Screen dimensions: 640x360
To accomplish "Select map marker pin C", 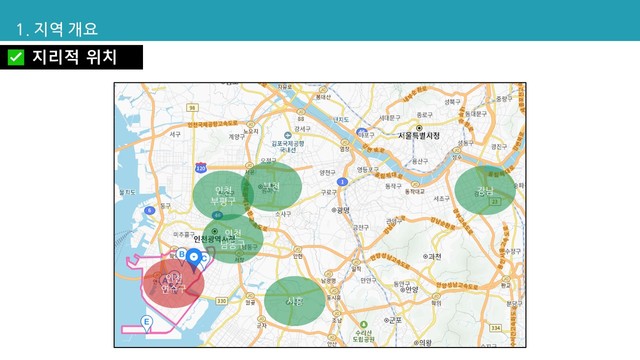I will pos(204,259).
